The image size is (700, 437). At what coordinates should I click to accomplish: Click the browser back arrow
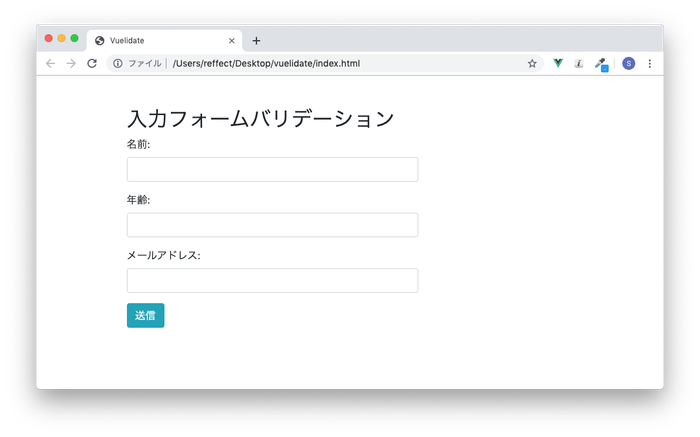coord(51,63)
